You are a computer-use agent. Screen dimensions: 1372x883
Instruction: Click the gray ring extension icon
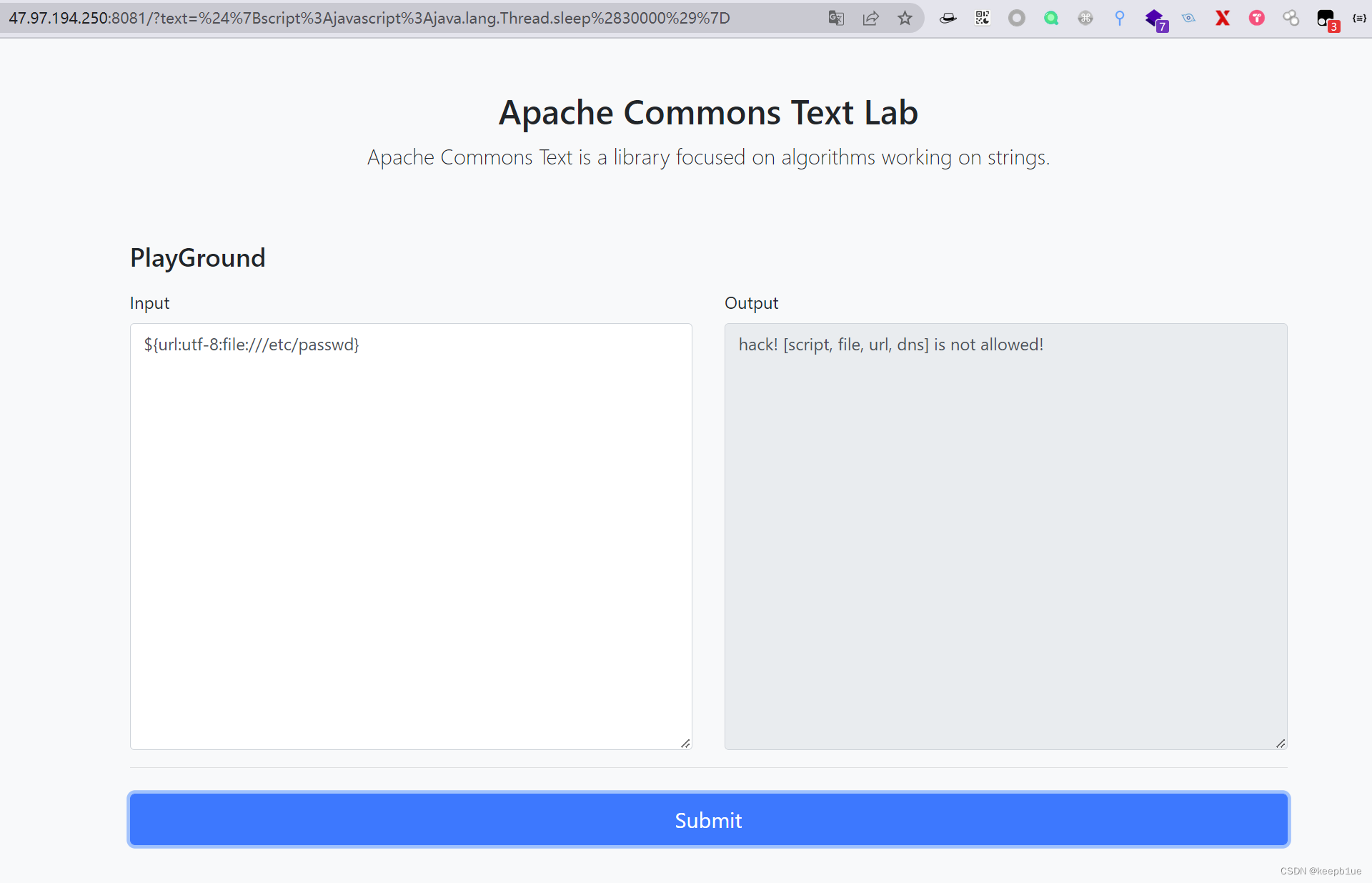pos(1017,19)
